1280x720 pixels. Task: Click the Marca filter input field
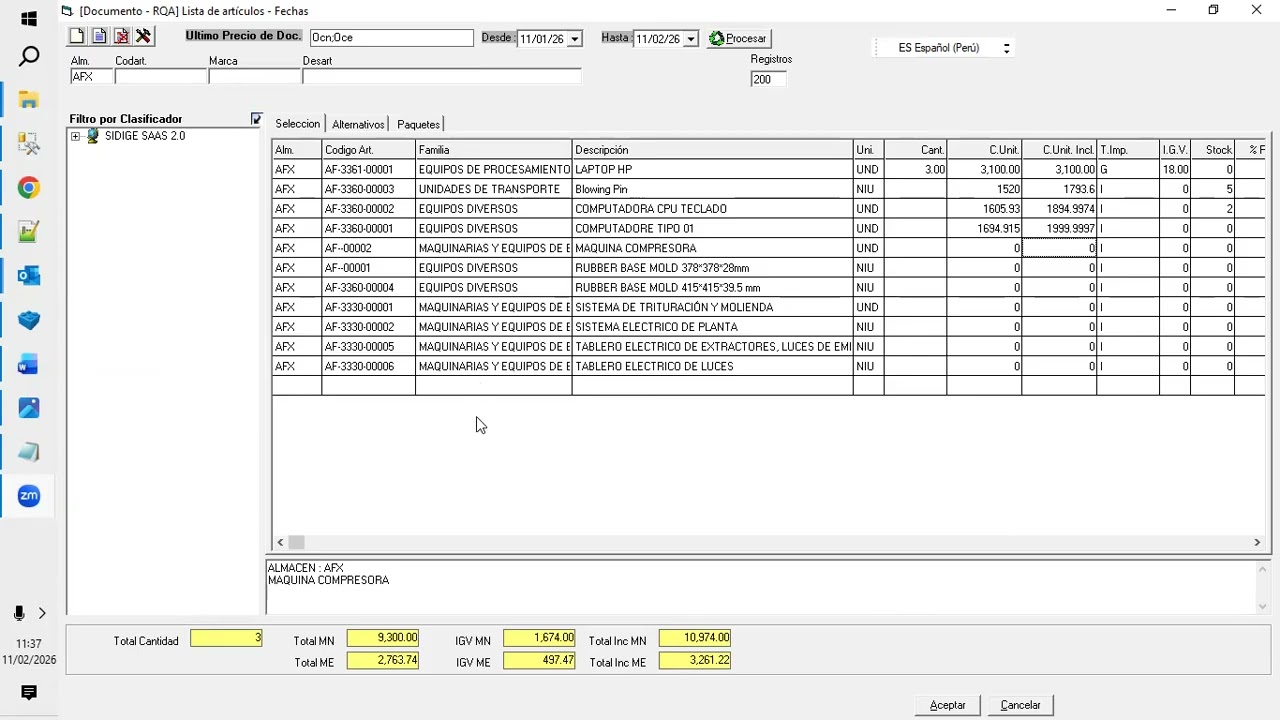coord(254,77)
